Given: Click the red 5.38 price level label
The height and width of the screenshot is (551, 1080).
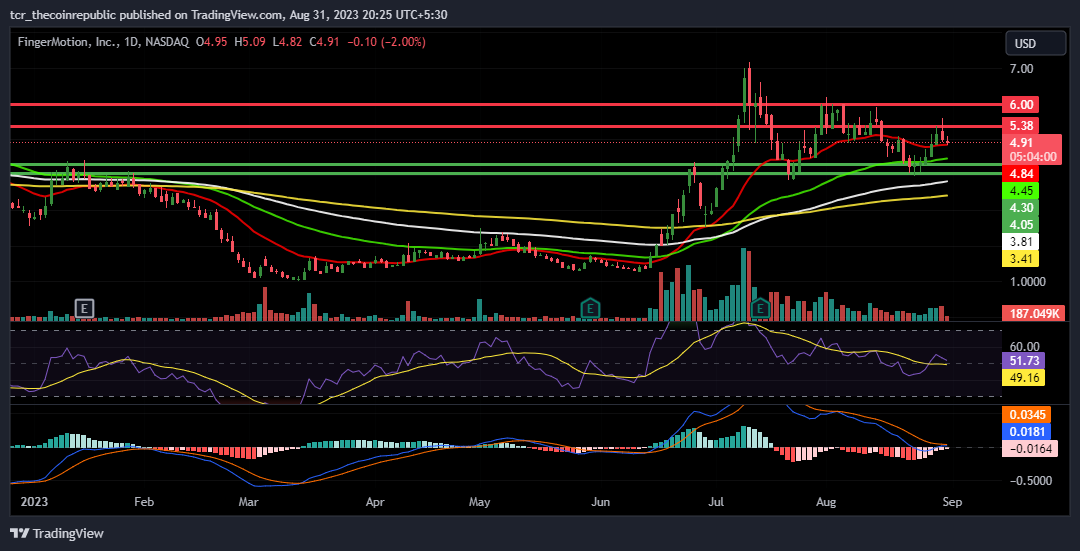Looking at the screenshot, I should click(1021, 125).
